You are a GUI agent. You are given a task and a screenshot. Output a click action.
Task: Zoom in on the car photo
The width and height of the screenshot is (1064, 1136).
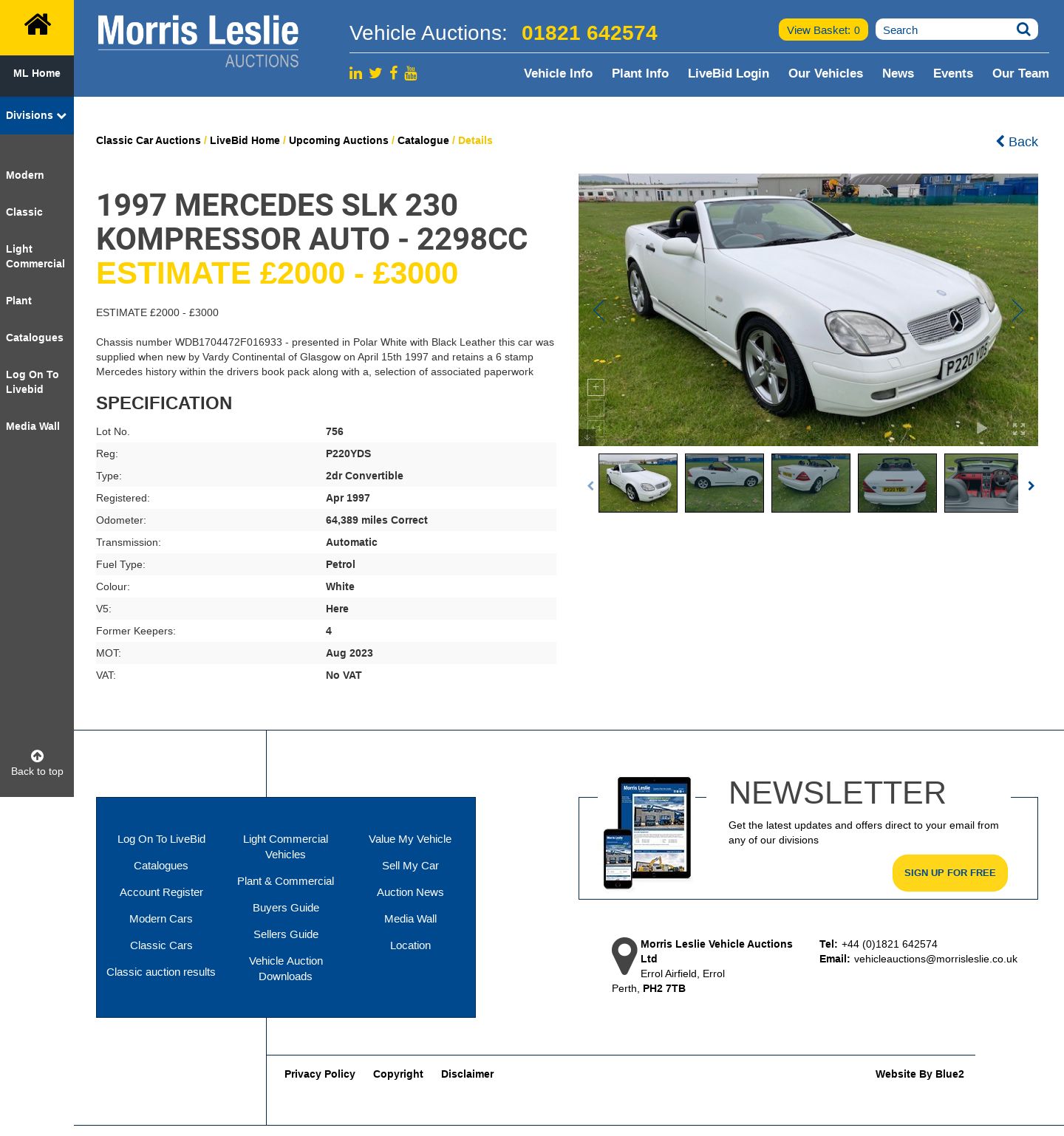pyautogui.click(x=596, y=387)
